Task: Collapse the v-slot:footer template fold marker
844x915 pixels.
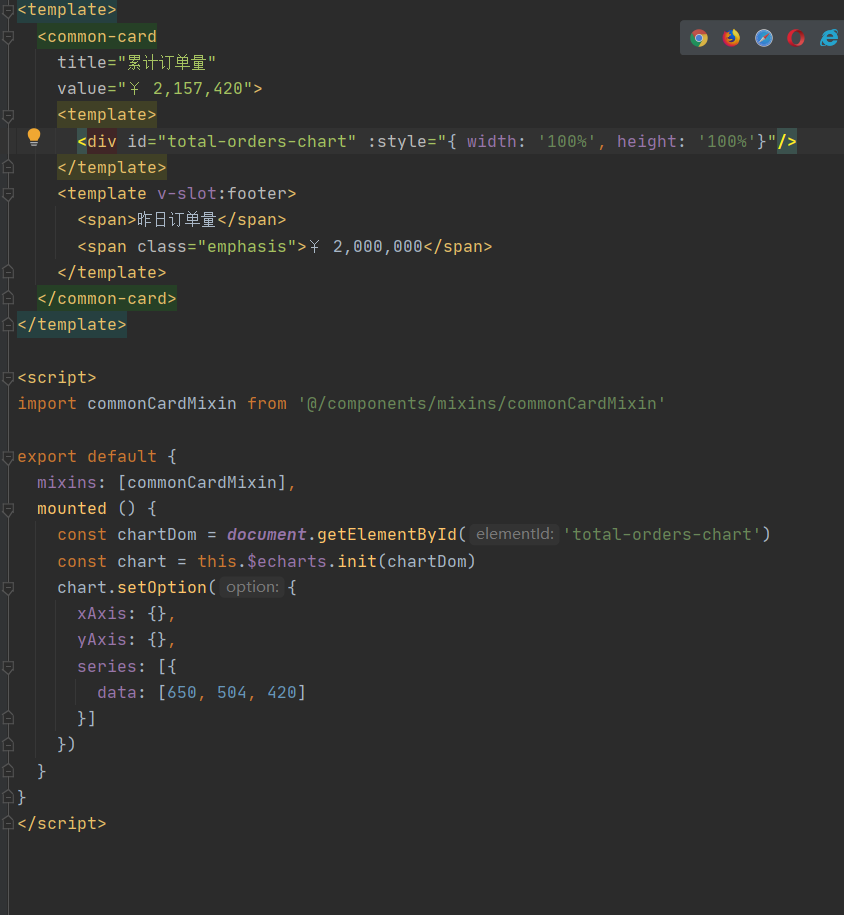Action: coord(8,194)
